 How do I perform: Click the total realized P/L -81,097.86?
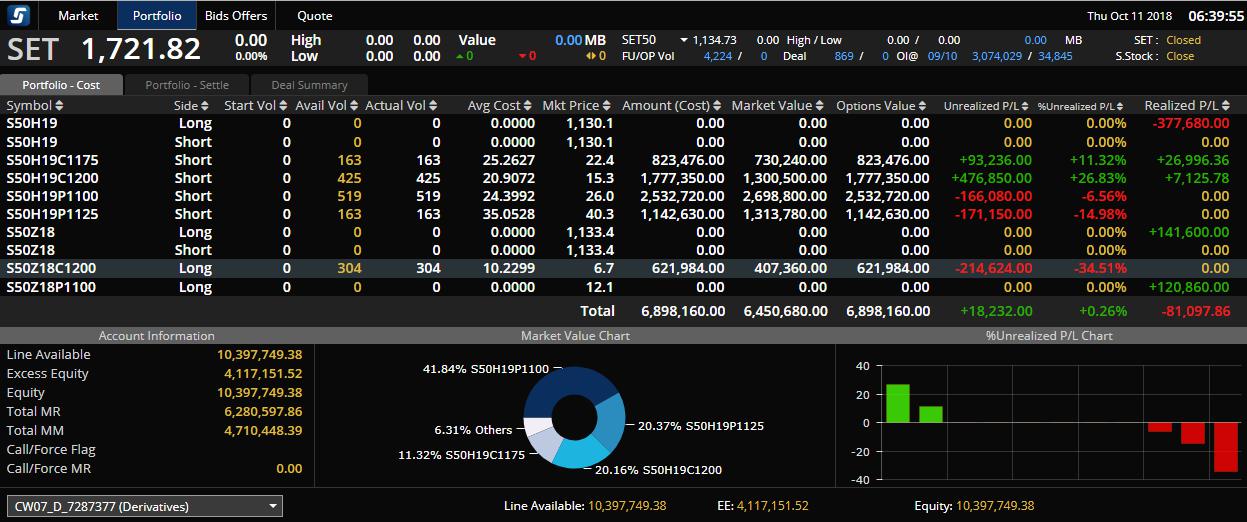click(x=1195, y=311)
